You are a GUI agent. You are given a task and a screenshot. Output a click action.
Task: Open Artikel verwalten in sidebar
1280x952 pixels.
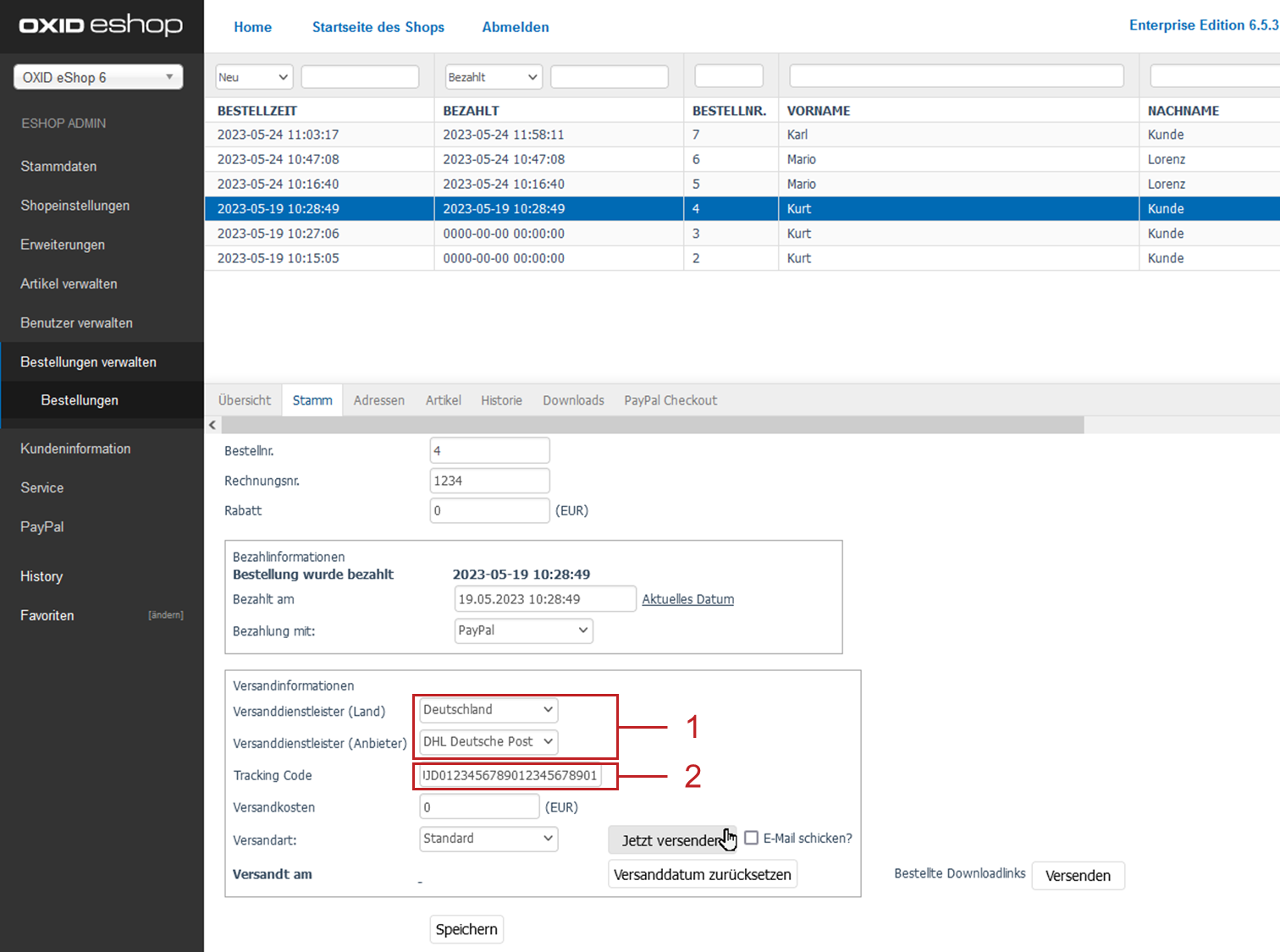coord(69,283)
